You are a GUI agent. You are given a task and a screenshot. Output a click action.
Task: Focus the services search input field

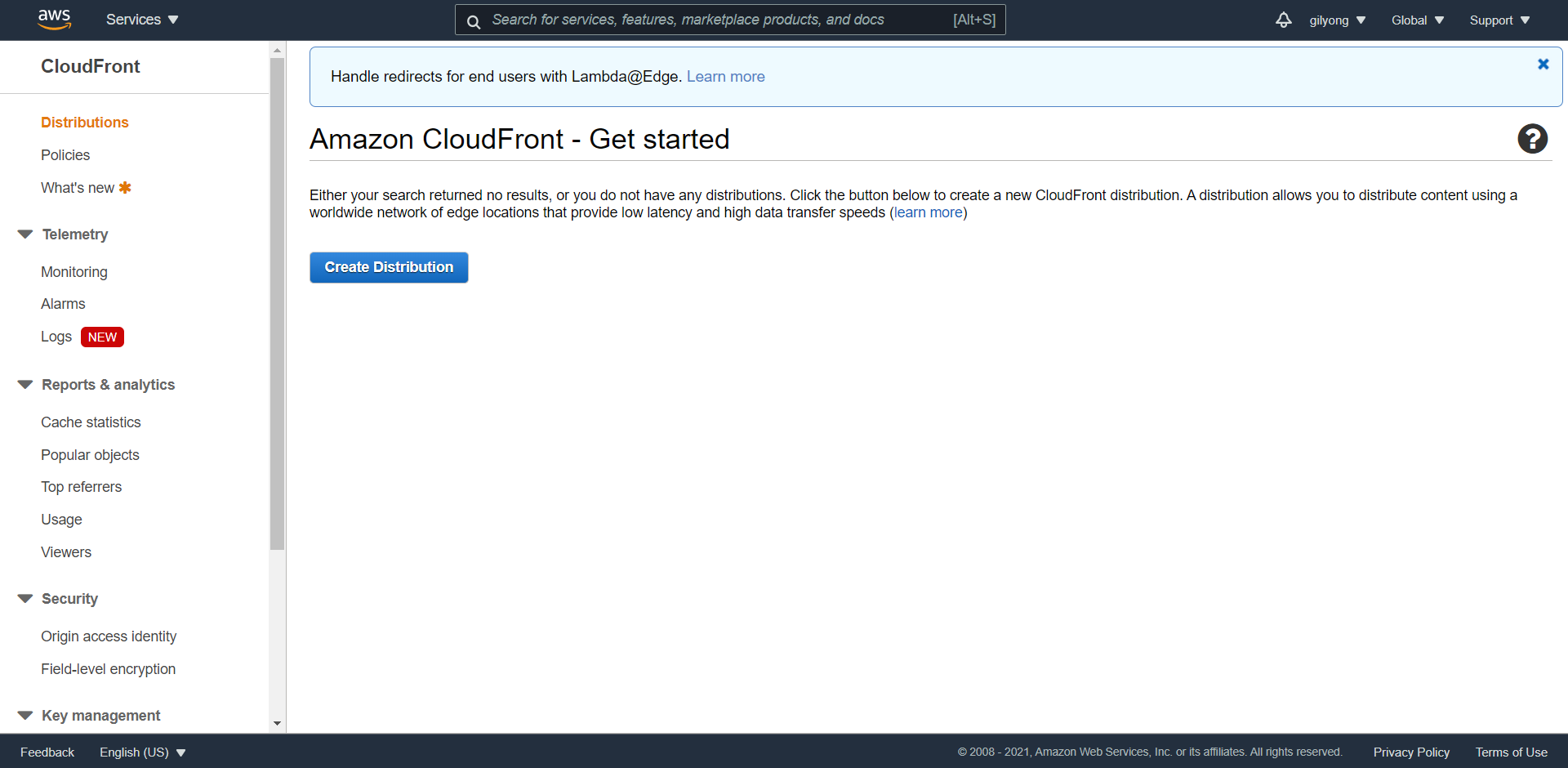pos(729,20)
